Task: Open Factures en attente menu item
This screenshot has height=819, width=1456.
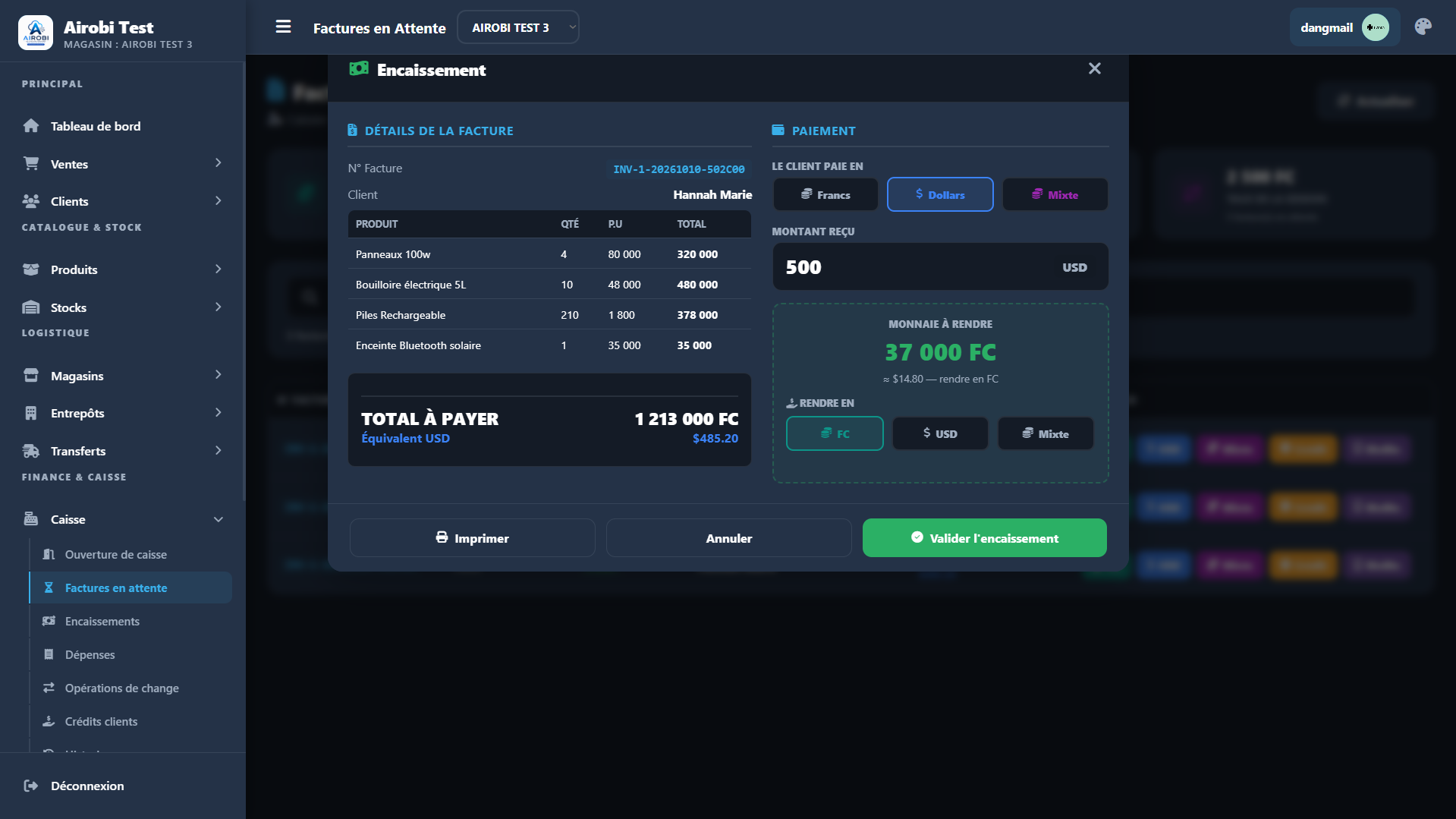Action: click(x=131, y=587)
